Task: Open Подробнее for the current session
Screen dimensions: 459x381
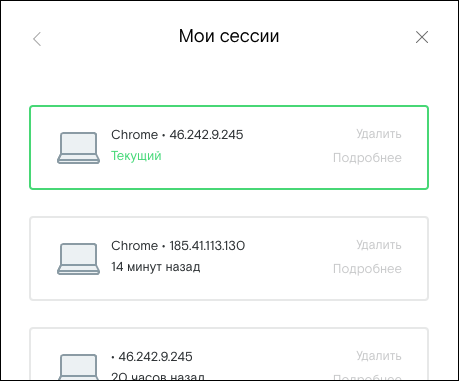Action: coord(367,158)
